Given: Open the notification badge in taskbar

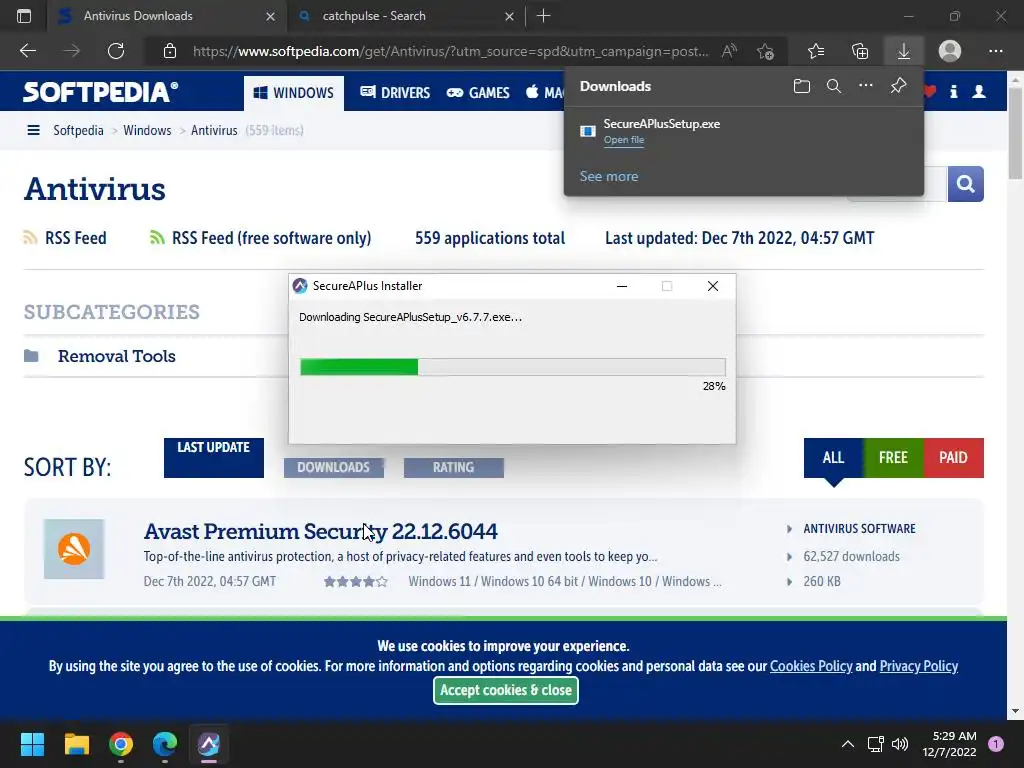Looking at the screenshot, I should tap(996, 744).
